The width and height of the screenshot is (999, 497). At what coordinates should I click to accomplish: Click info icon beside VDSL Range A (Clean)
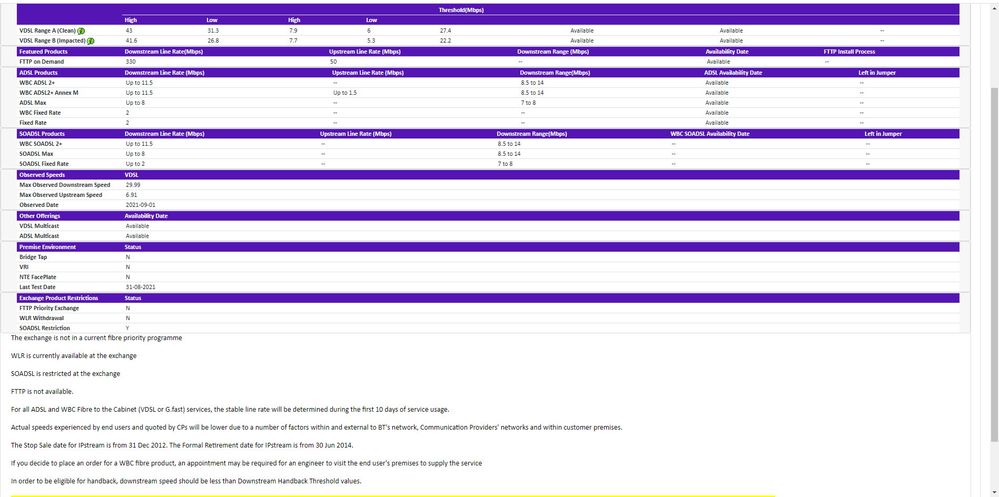81,31
